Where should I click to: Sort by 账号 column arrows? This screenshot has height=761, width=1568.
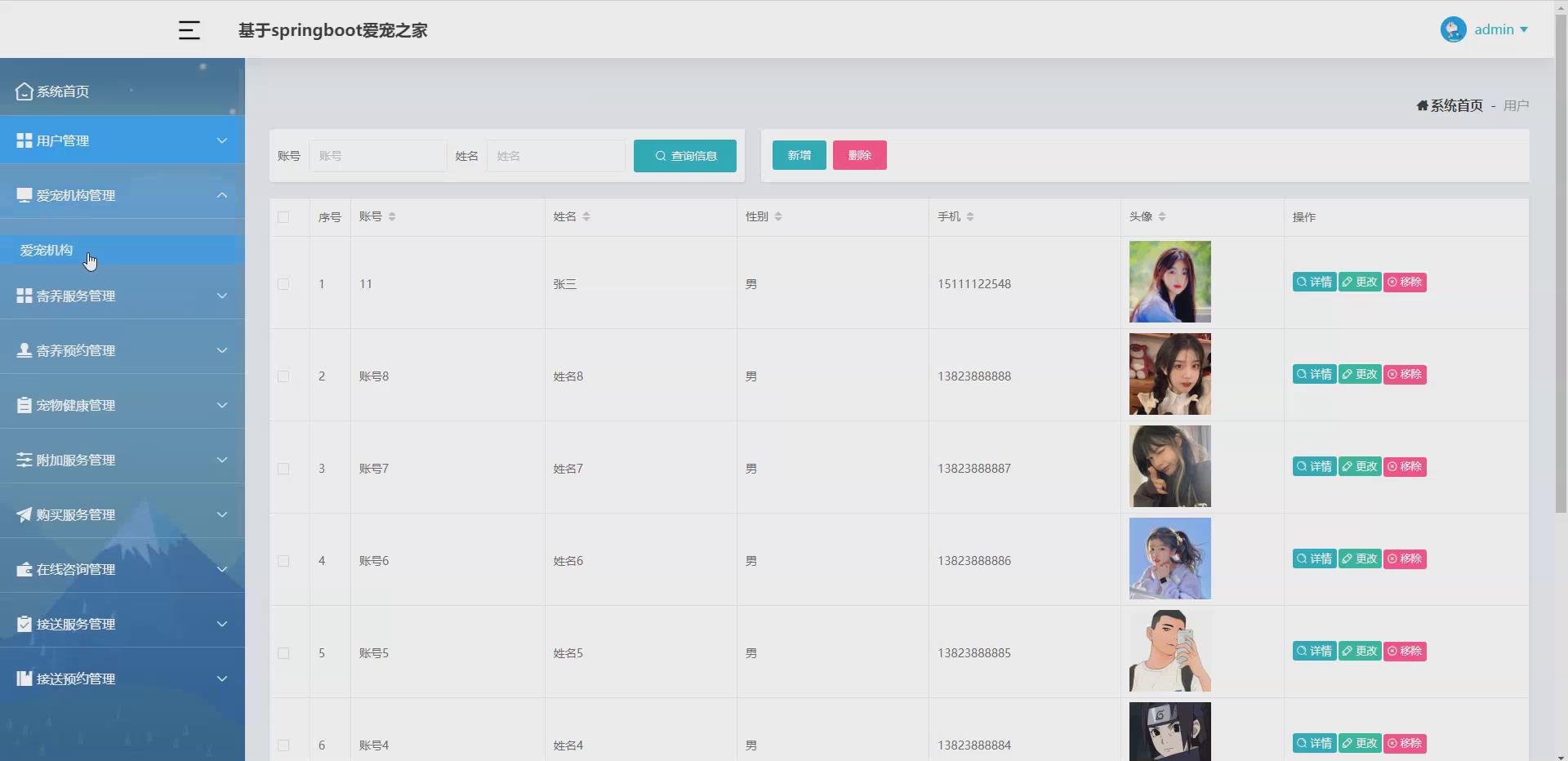(392, 216)
